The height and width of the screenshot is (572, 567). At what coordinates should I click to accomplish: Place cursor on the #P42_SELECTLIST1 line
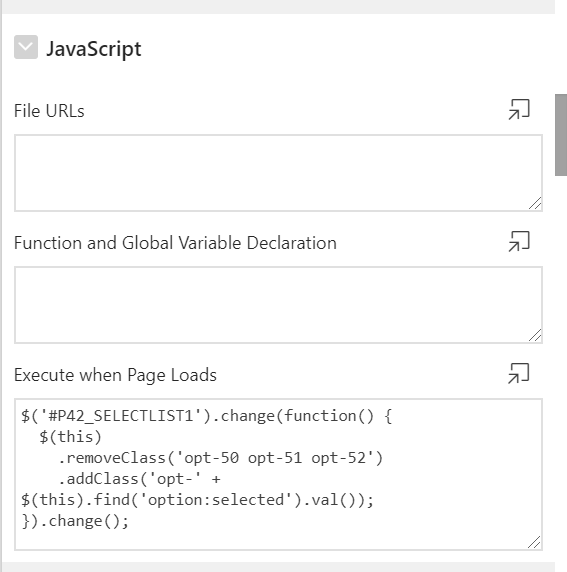coord(207,416)
